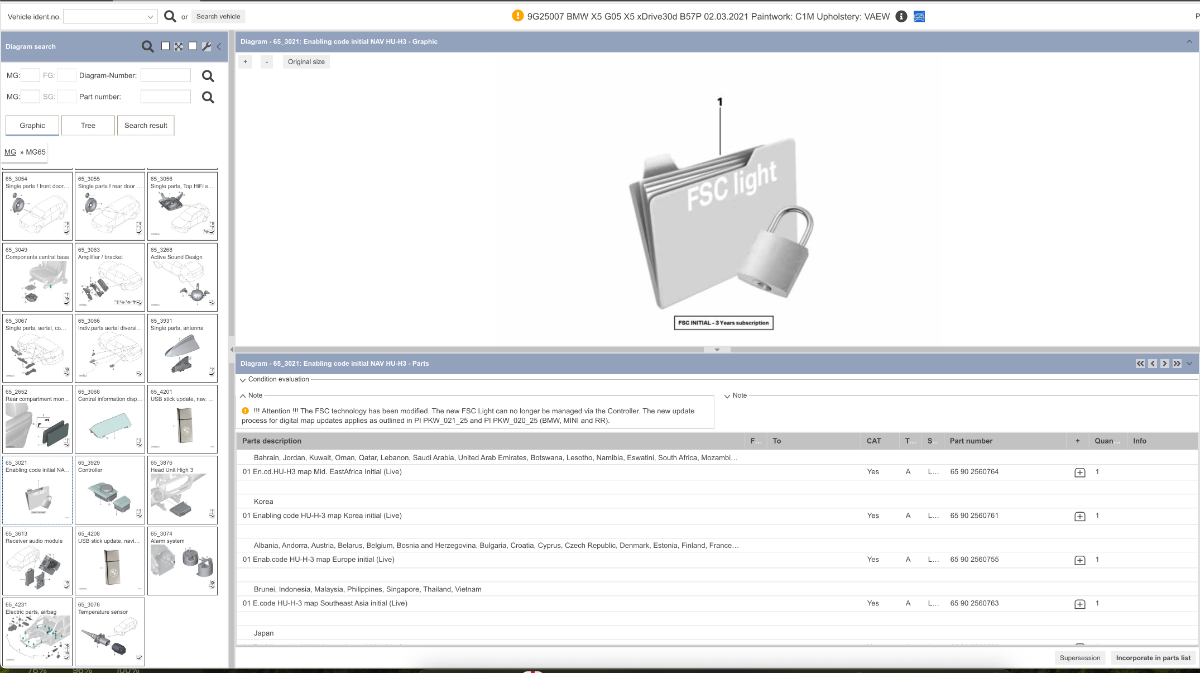Search by Diagram-Number using its magnifier
This screenshot has width=1200, height=673.
click(208, 75)
